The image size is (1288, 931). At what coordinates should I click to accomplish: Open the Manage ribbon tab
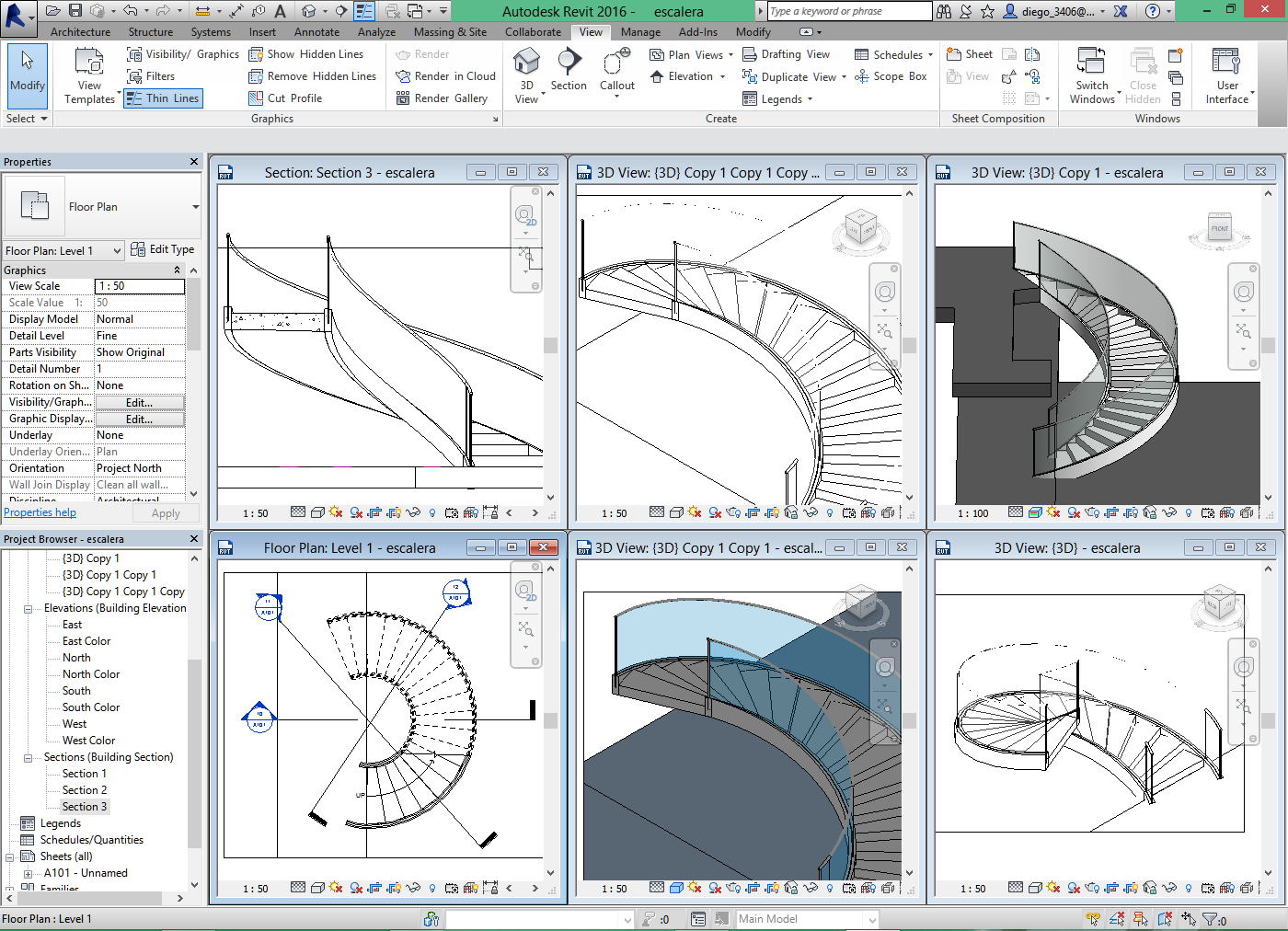(x=640, y=30)
